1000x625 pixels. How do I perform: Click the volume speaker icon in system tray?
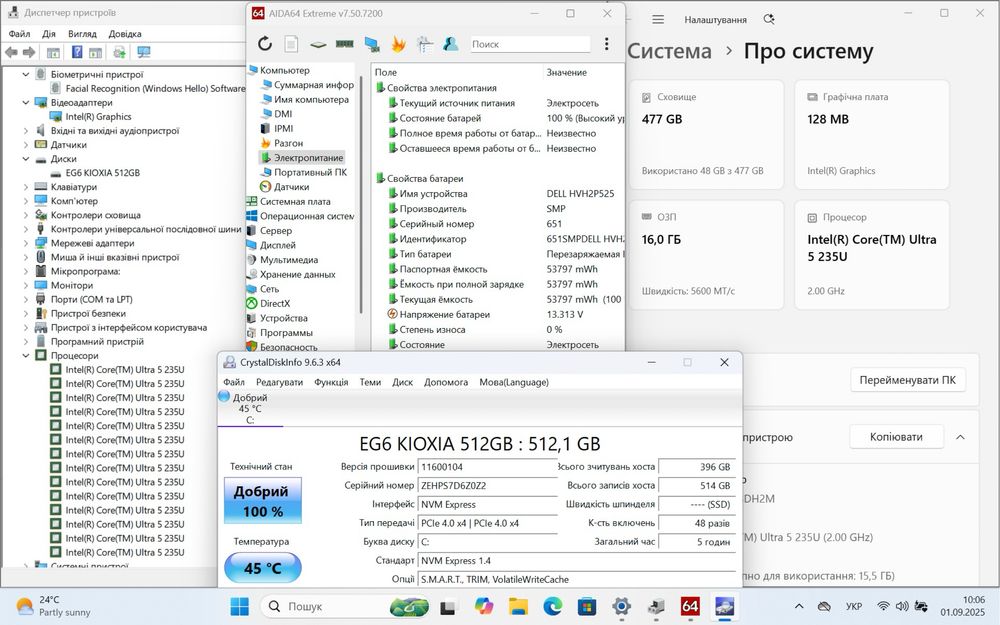(902, 606)
